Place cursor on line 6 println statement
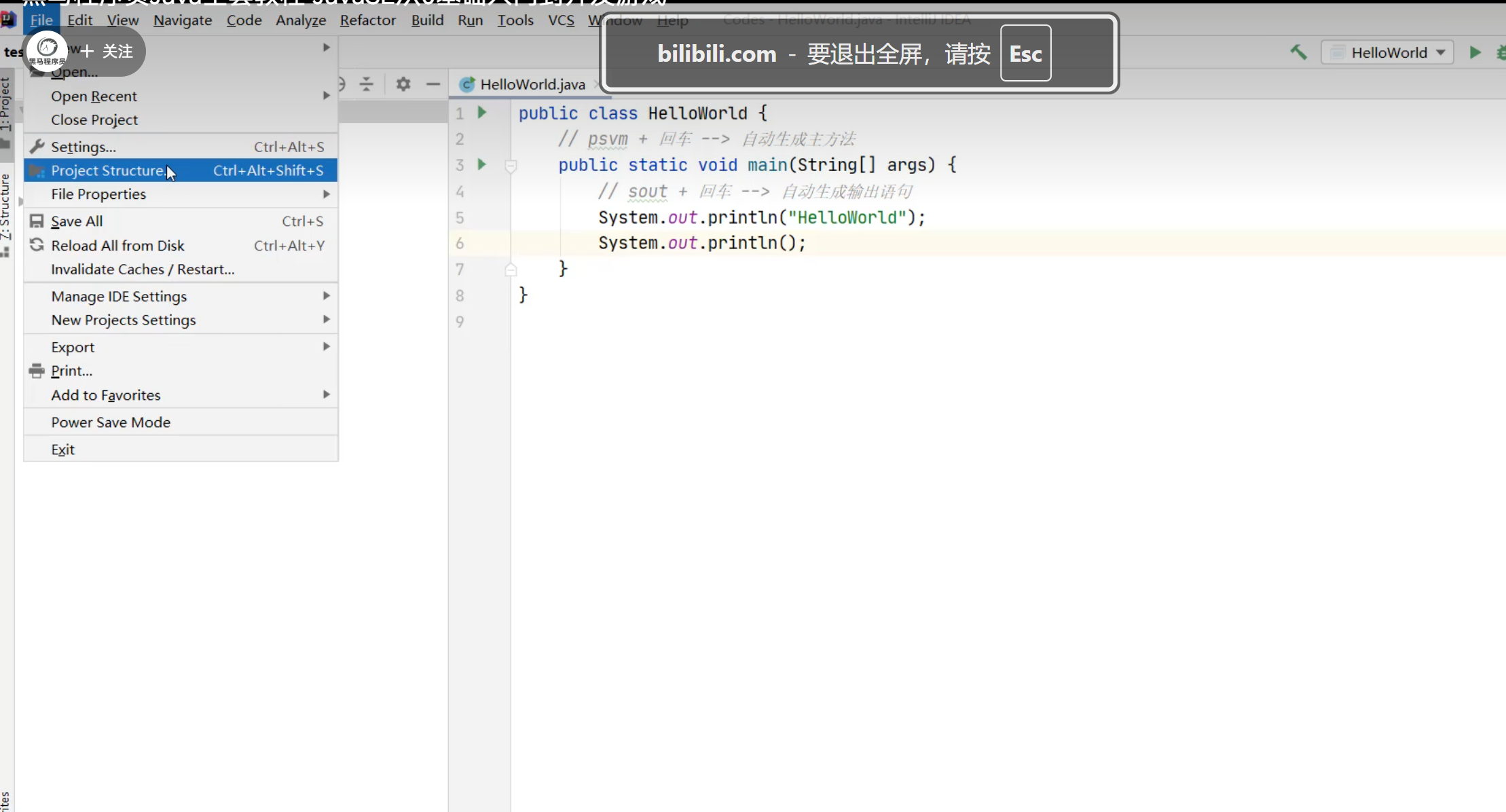This screenshot has height=812, width=1506. tap(701, 243)
